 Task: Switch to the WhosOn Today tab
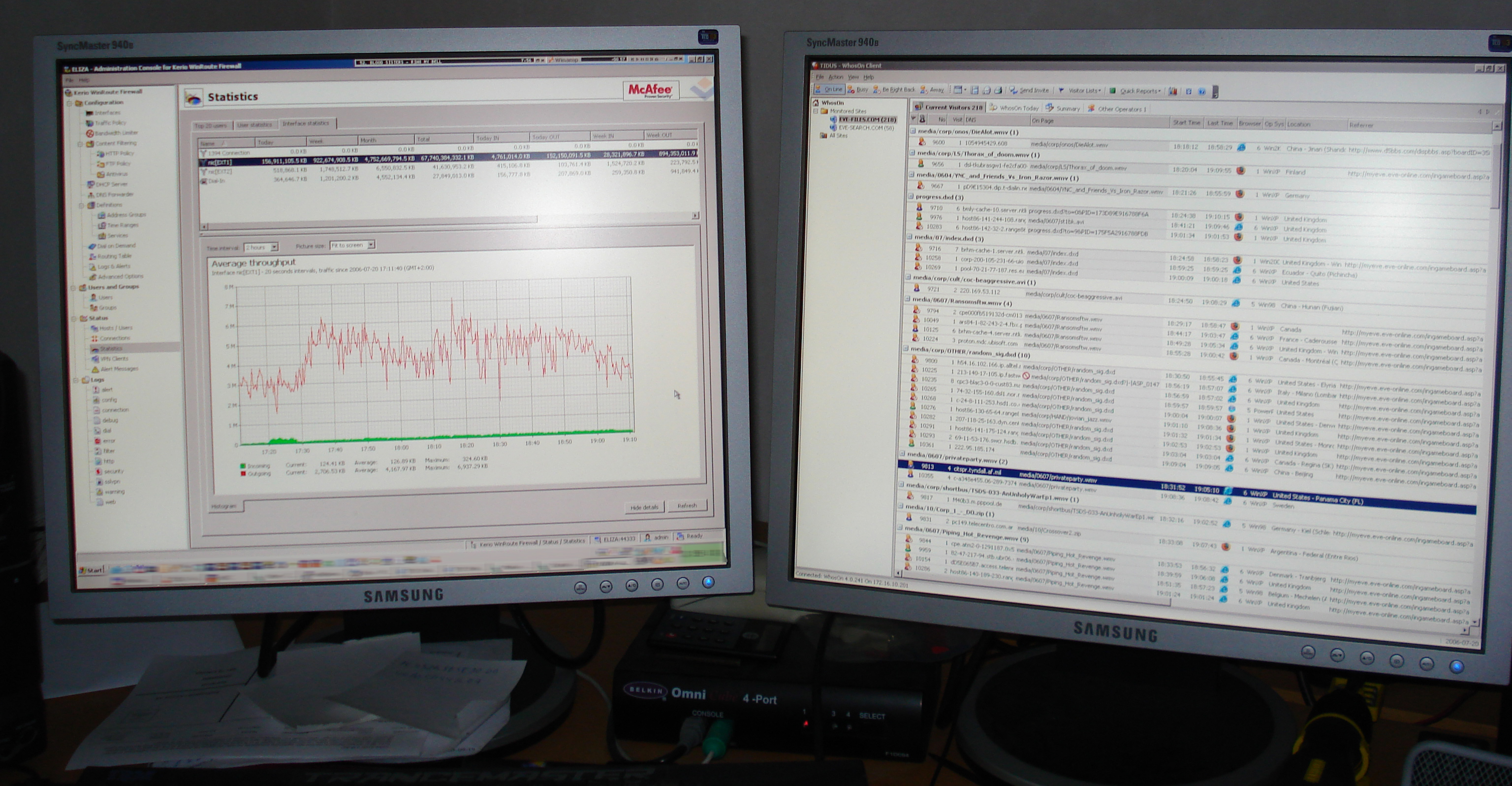[1014, 108]
